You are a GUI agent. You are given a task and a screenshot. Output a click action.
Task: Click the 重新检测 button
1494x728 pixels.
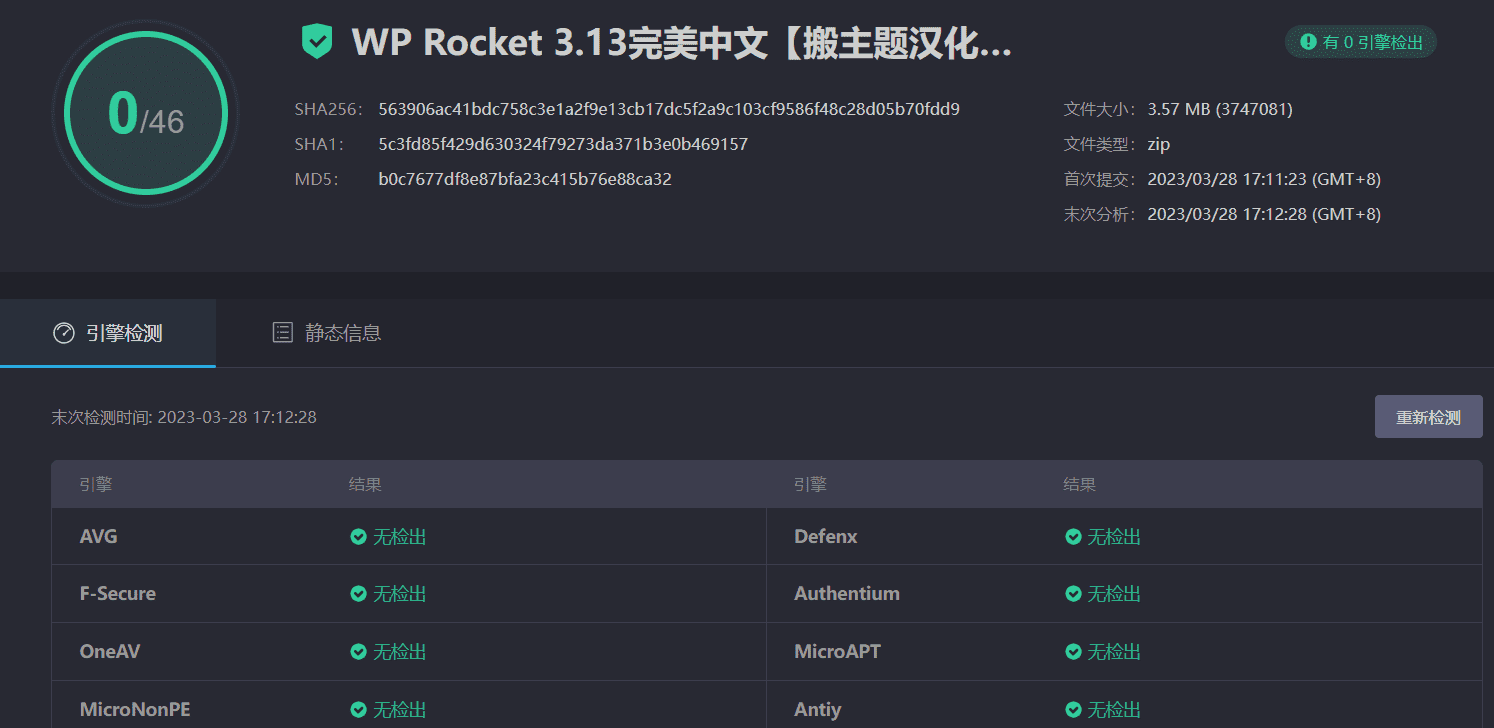pyautogui.click(x=1428, y=417)
